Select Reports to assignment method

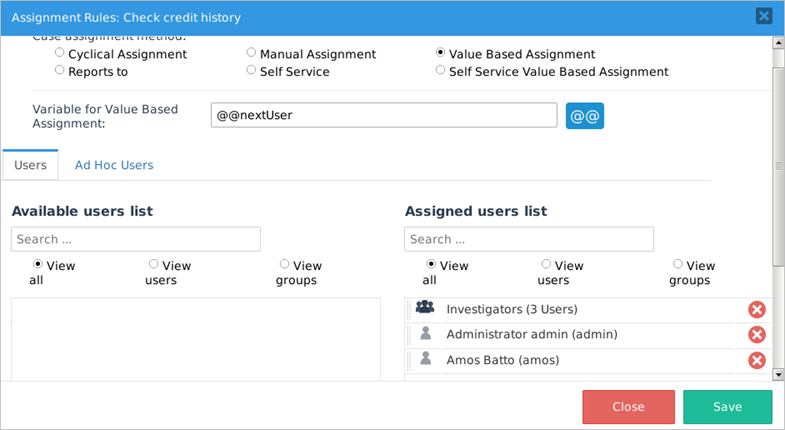pos(61,71)
